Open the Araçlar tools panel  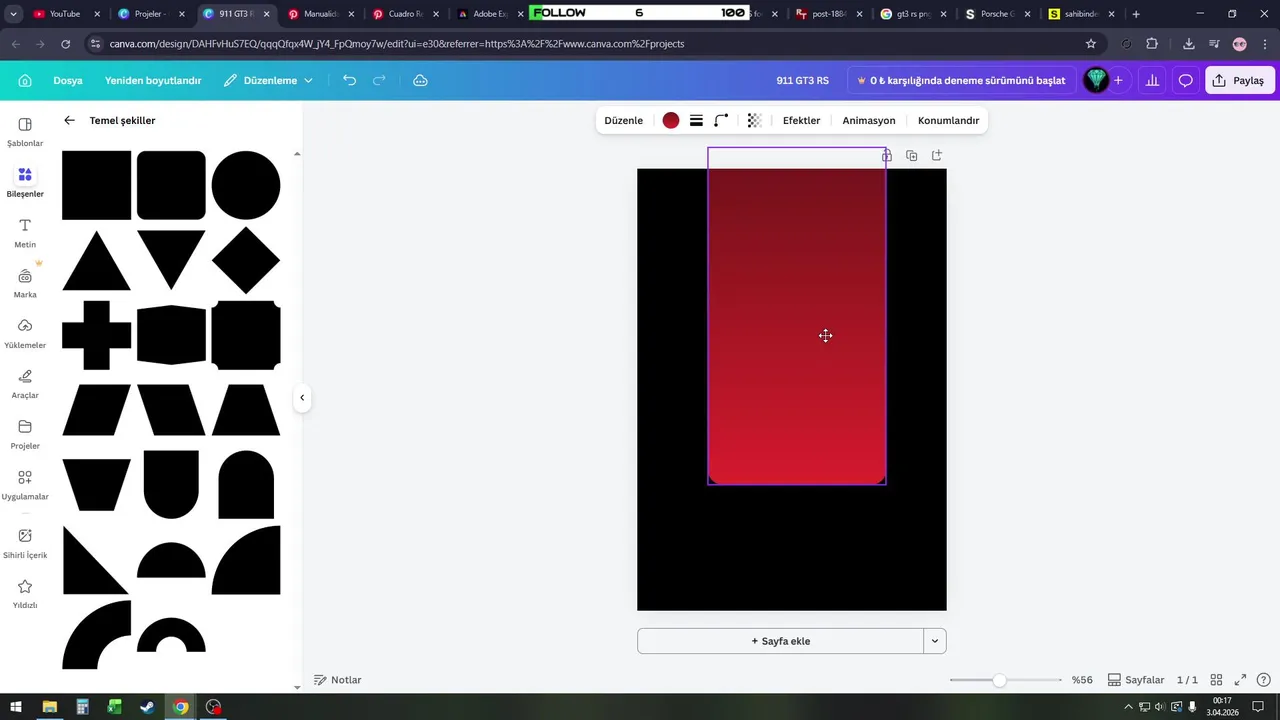(x=25, y=384)
